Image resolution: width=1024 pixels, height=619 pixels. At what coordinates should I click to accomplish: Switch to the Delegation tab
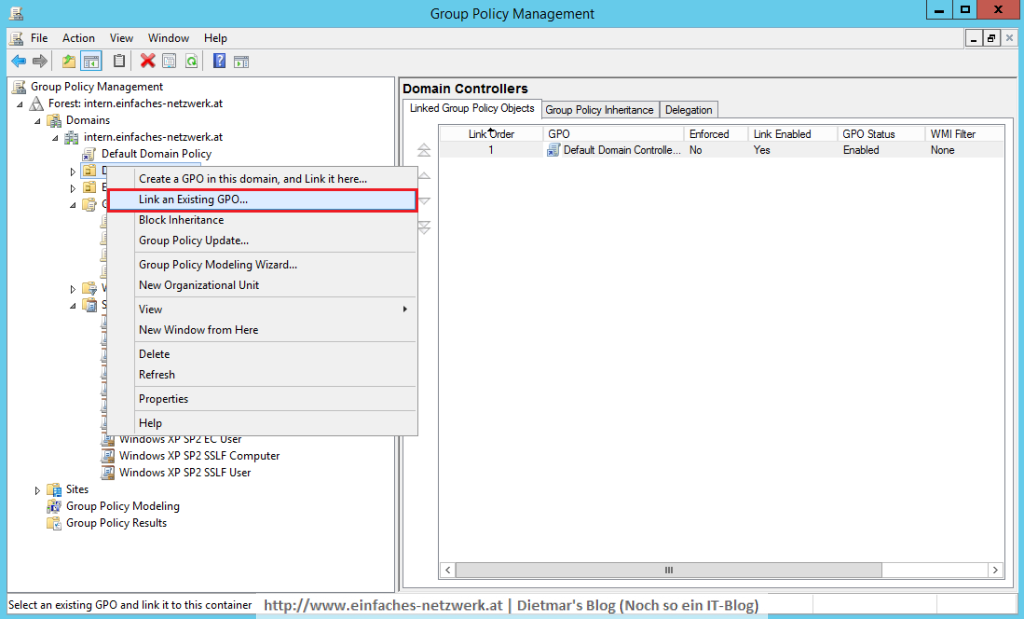tap(688, 110)
